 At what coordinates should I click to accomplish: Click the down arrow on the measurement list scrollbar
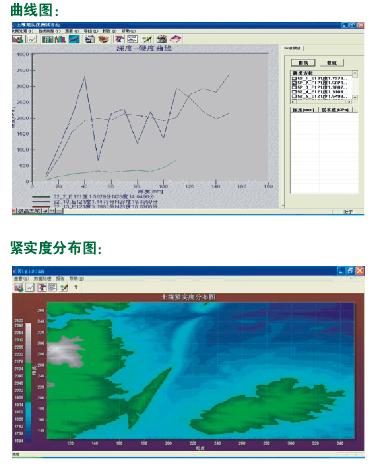click(355, 98)
